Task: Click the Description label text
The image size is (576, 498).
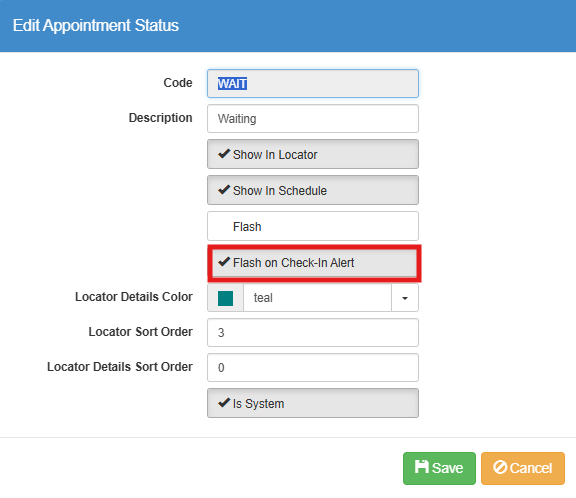Action: pyautogui.click(x=160, y=118)
